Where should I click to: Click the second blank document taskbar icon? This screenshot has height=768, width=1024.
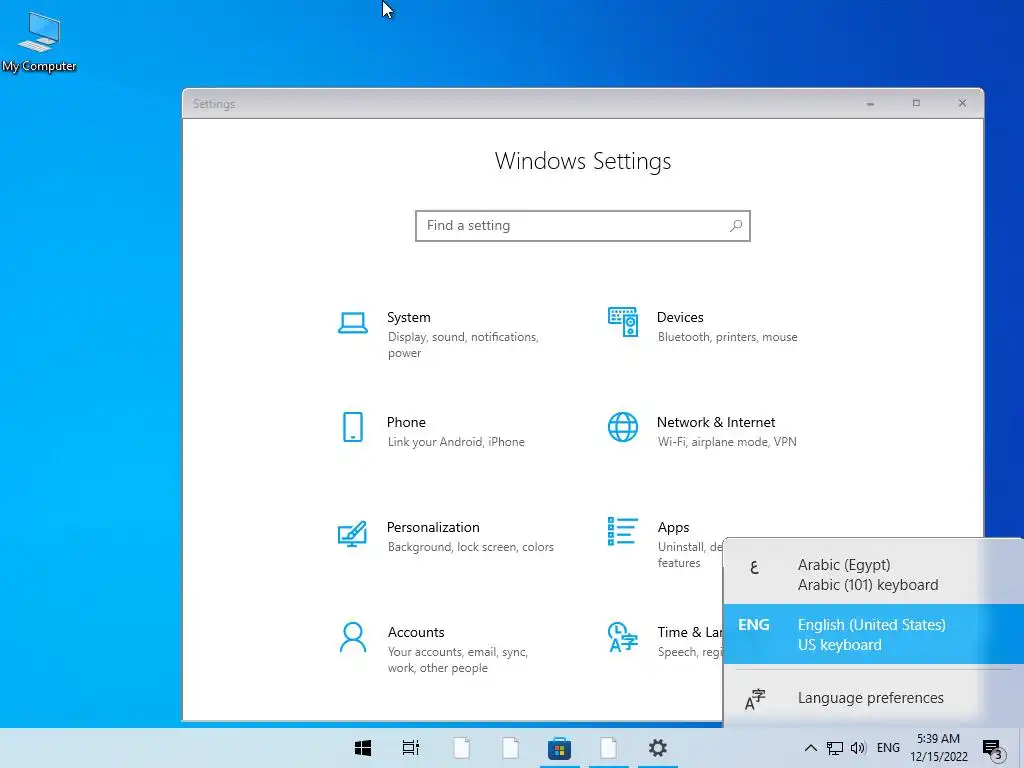click(511, 748)
